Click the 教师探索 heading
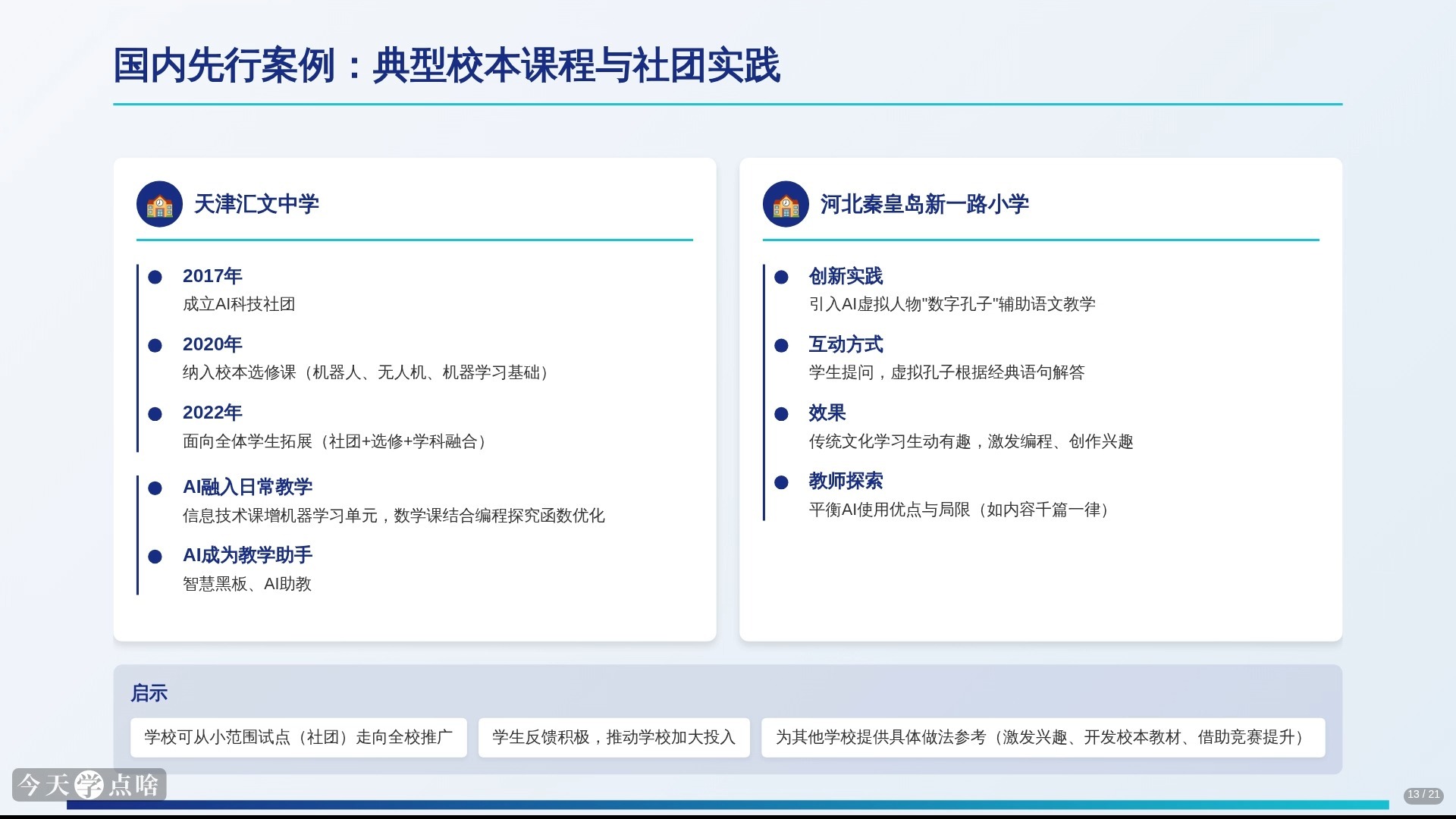The height and width of the screenshot is (819, 1456). click(846, 481)
